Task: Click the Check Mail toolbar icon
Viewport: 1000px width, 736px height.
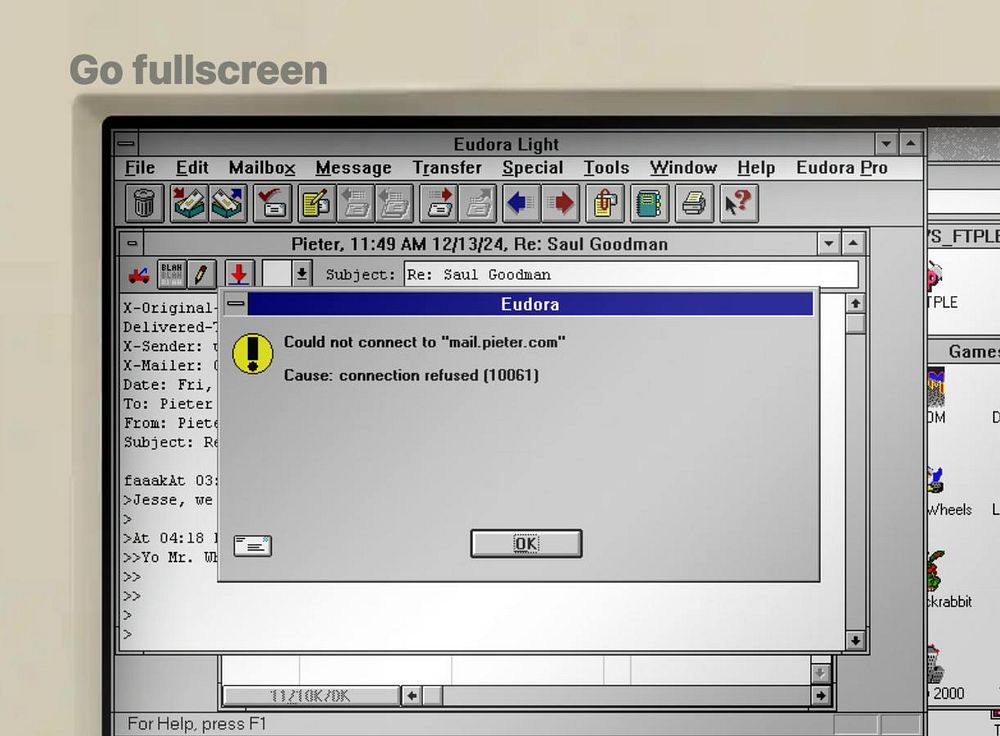Action: [272, 203]
